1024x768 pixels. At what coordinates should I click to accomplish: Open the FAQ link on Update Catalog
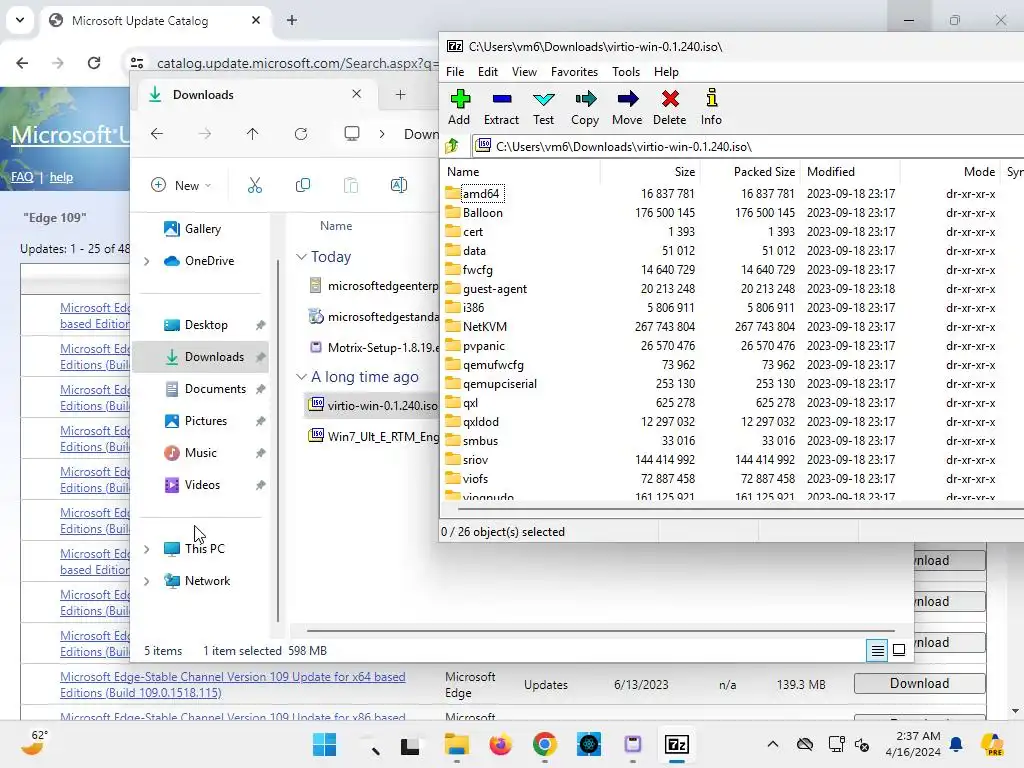coord(22,177)
